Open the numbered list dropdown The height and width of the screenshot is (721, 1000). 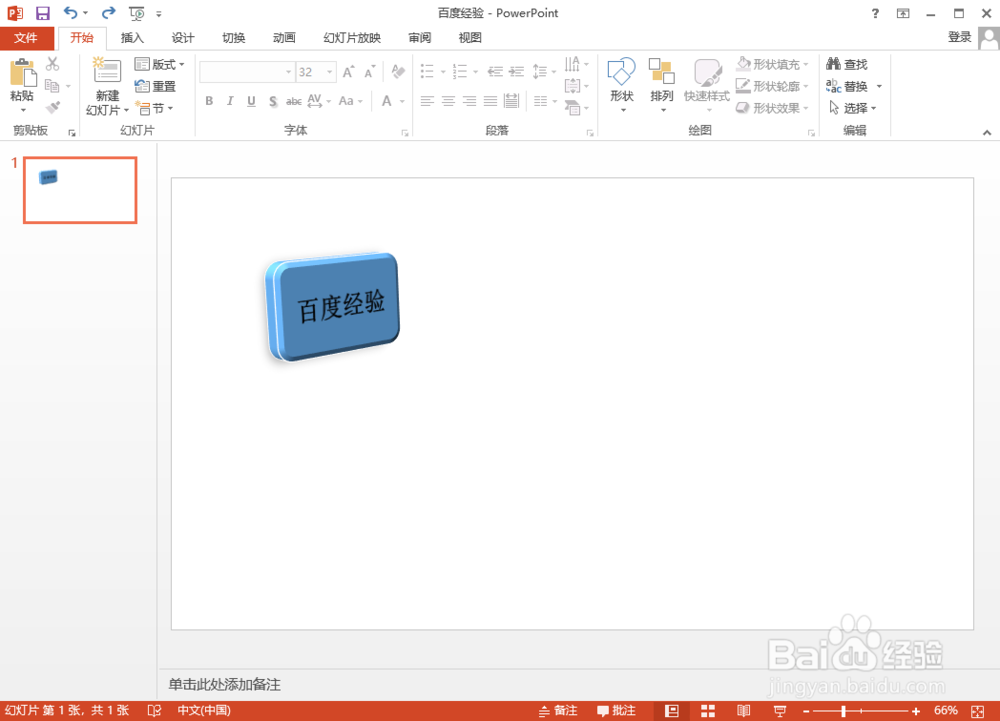(475, 71)
